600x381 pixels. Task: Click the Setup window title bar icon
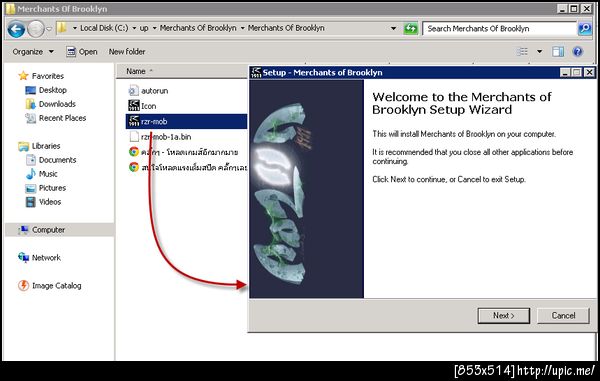click(x=256, y=73)
